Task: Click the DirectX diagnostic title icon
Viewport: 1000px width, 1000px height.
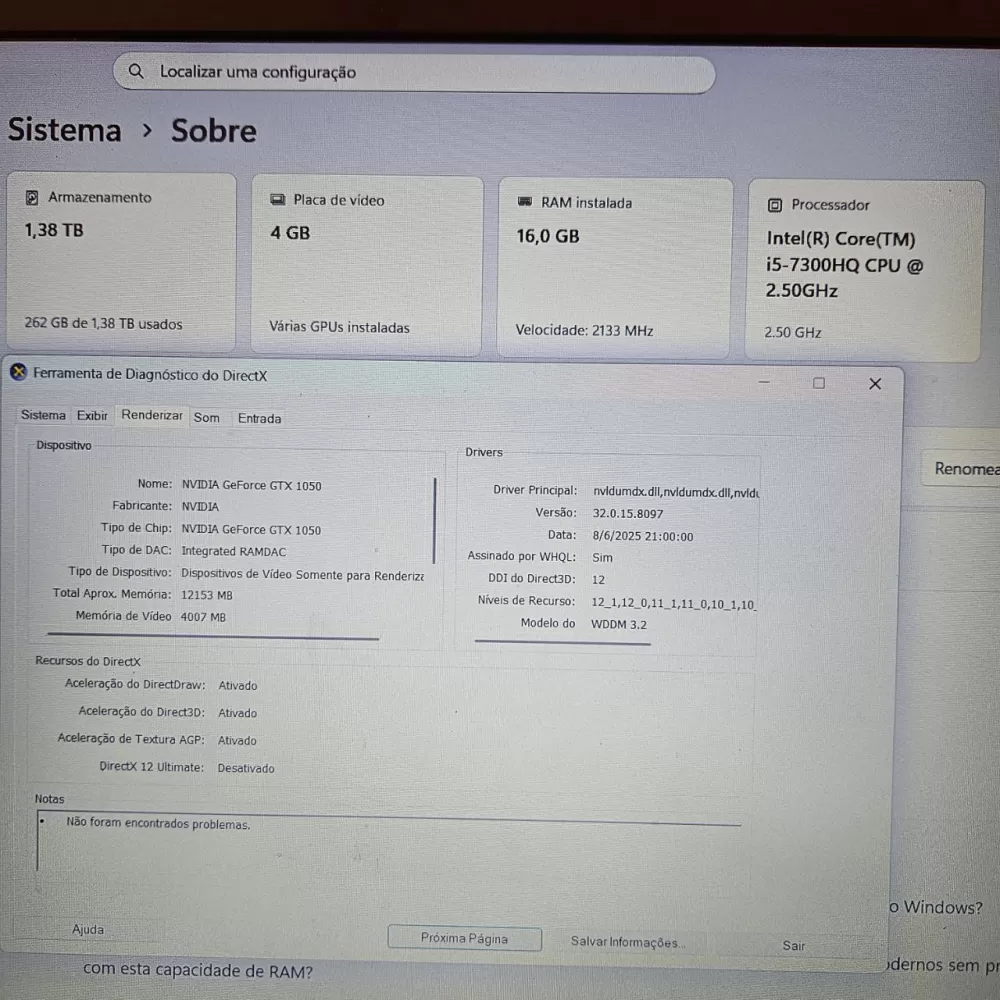Action: [19, 373]
